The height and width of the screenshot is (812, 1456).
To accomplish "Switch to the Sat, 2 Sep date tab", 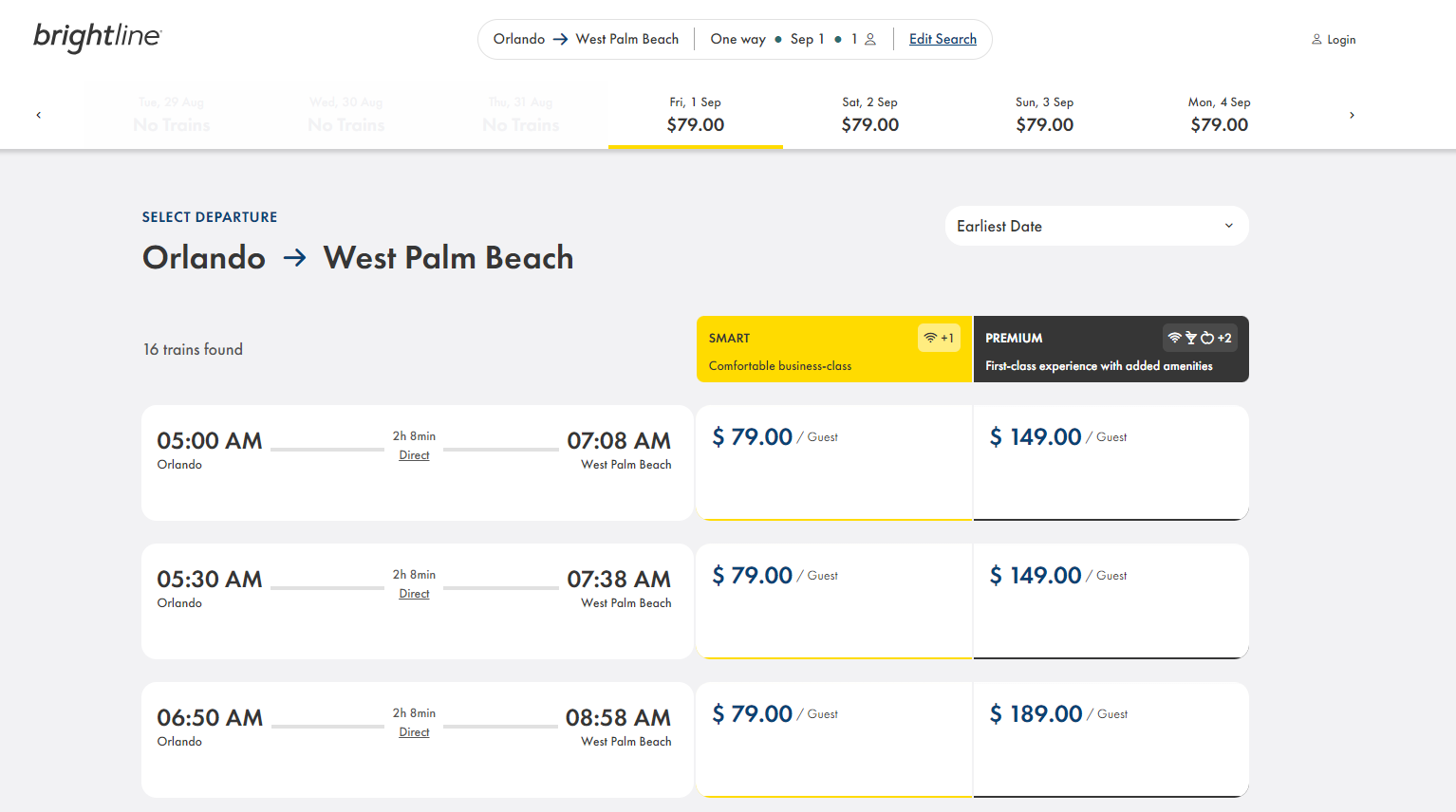I will pos(869,114).
